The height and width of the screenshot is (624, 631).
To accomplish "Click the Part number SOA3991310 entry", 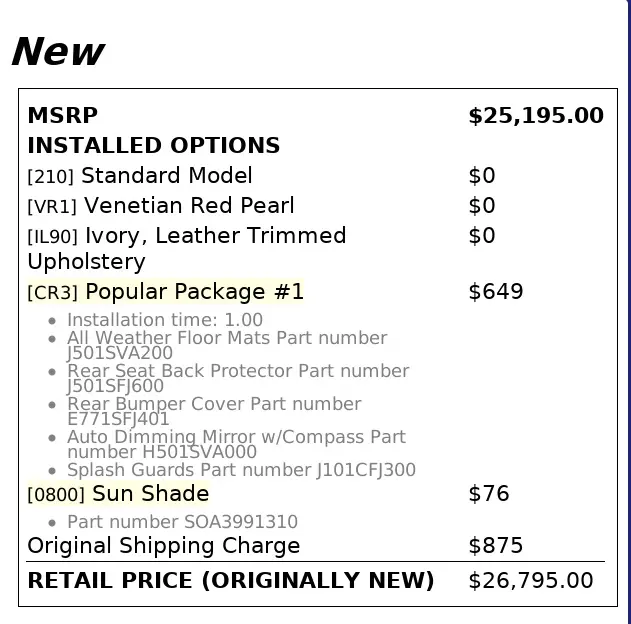I will coord(182,522).
